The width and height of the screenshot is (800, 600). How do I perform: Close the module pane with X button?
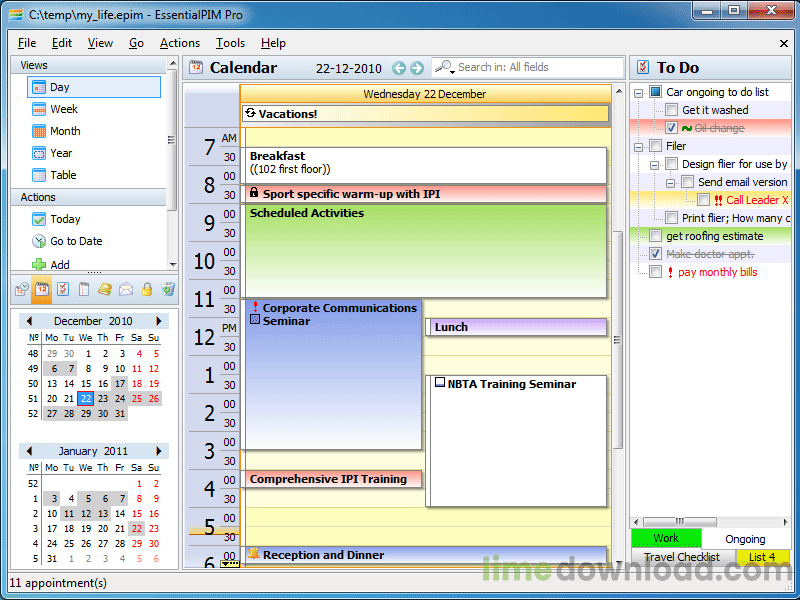(x=784, y=43)
